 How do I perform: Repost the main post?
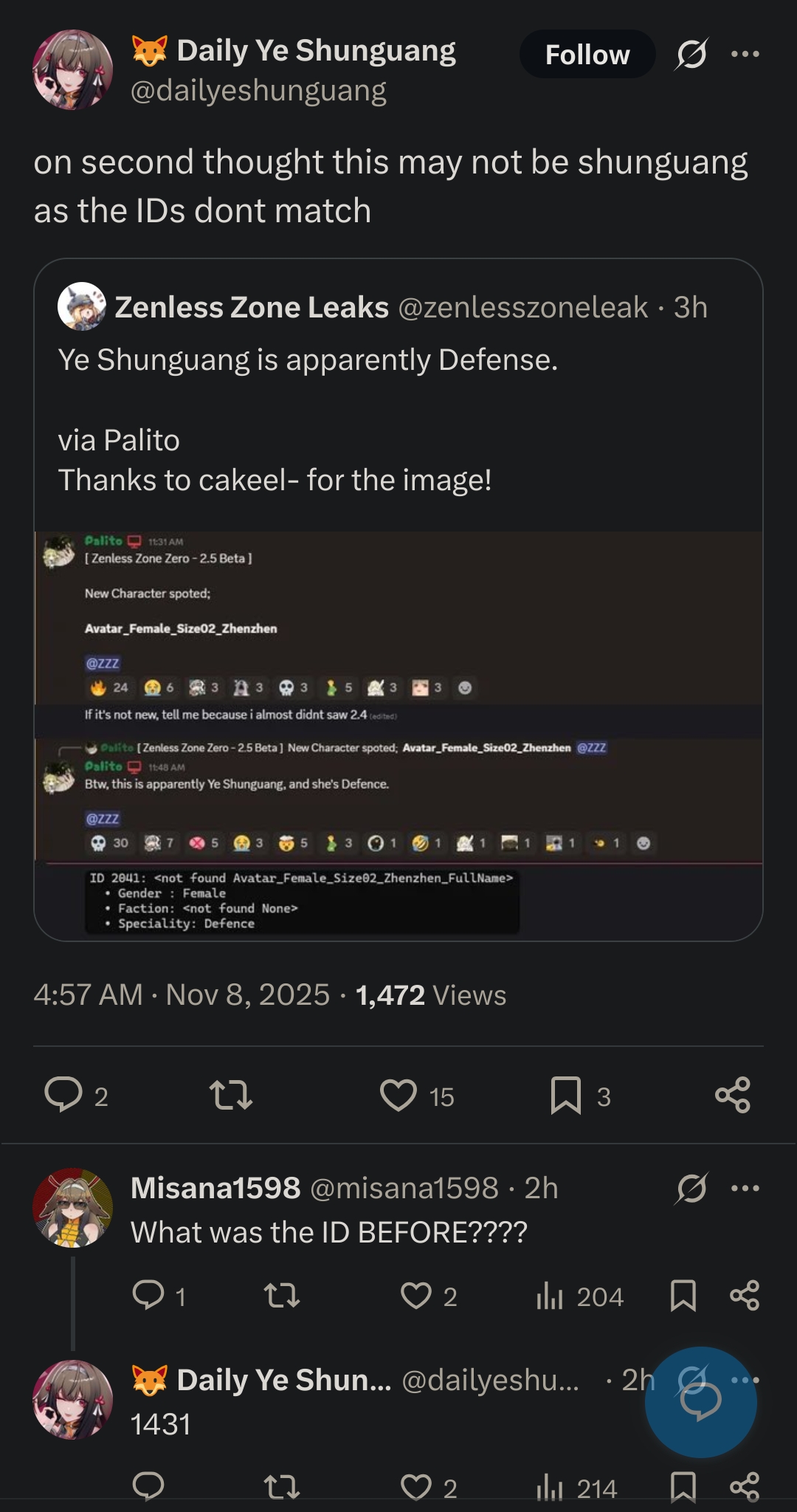pos(231,1095)
